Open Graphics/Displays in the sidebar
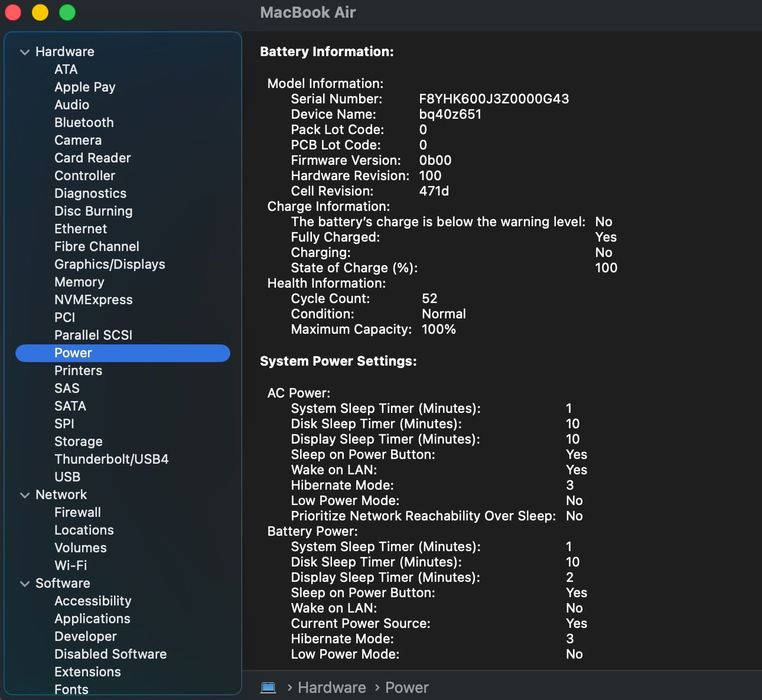The height and width of the screenshot is (700, 762). pyautogui.click(x=110, y=264)
